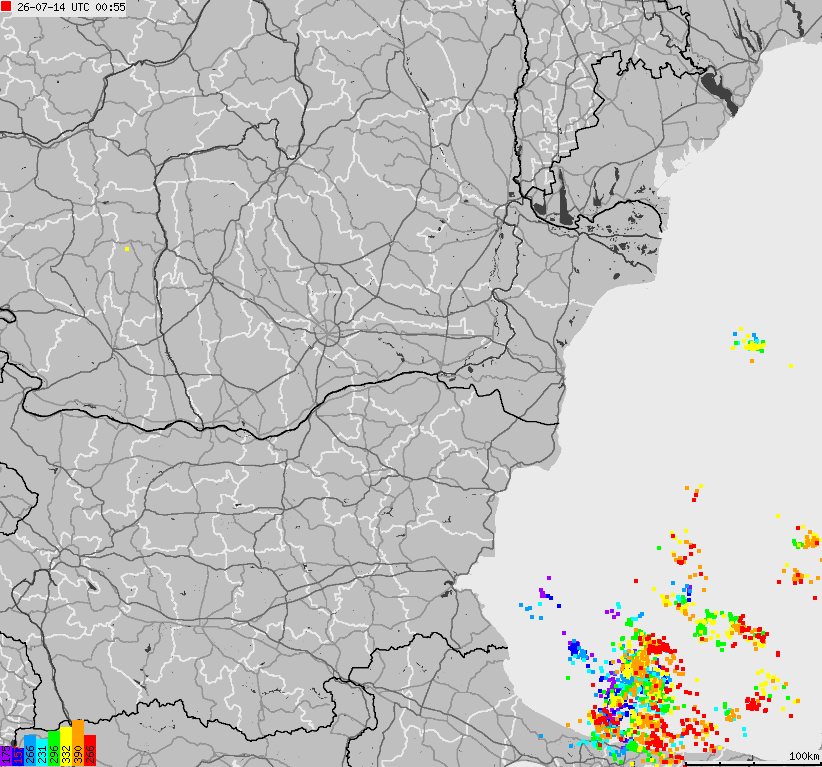
Task: Click the orange legend bar labeled 390
Action: (78, 743)
